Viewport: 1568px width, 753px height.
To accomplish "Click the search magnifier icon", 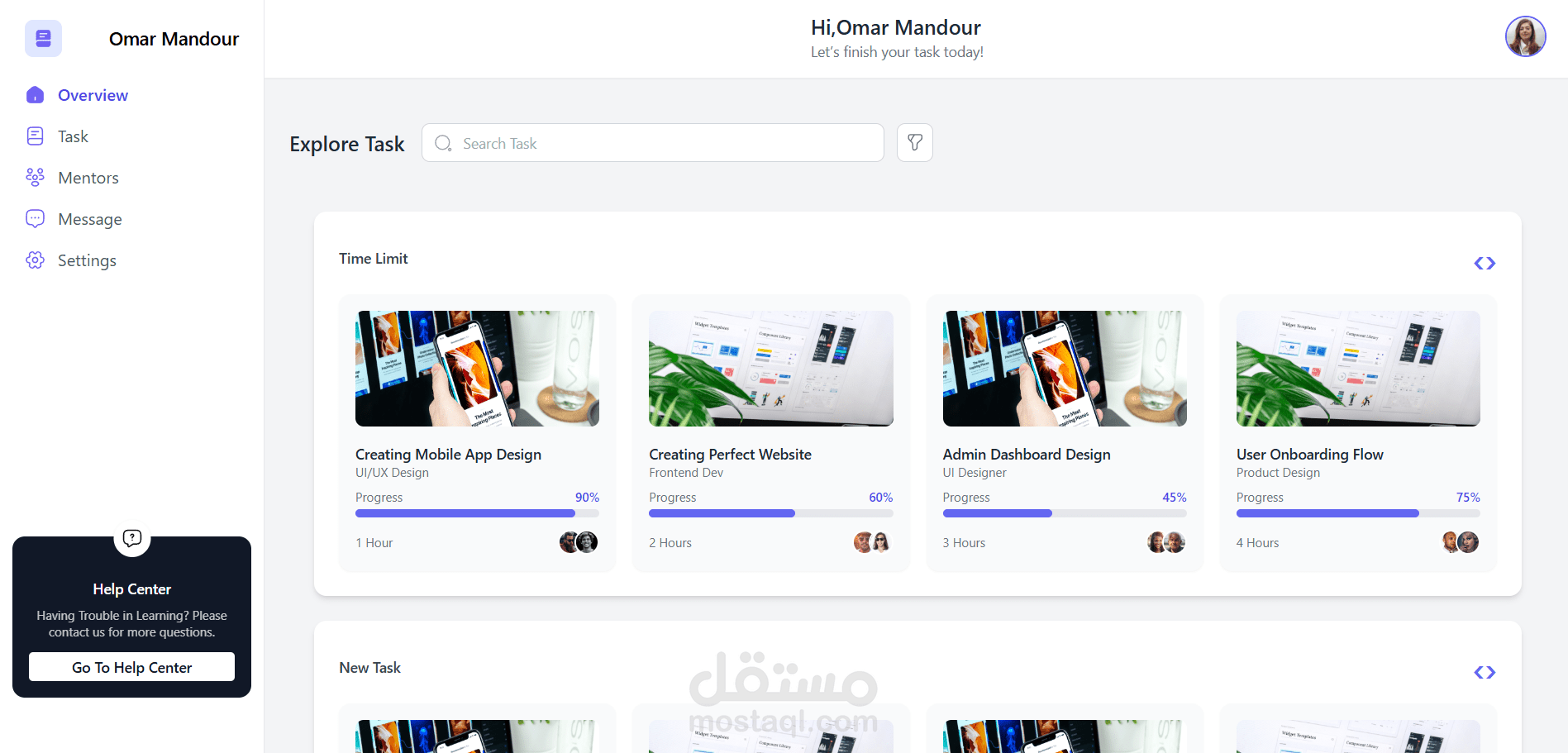I will pos(443,143).
